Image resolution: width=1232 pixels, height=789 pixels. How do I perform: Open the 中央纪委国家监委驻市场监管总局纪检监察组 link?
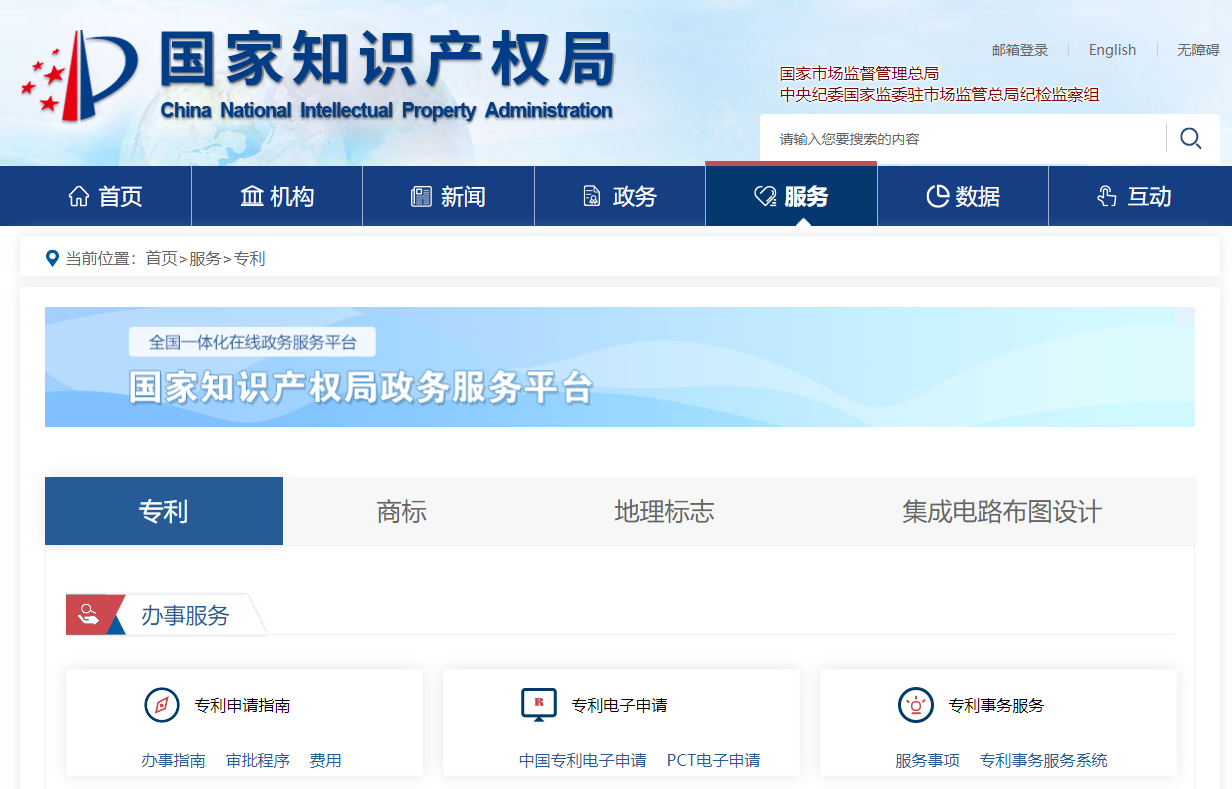[939, 95]
